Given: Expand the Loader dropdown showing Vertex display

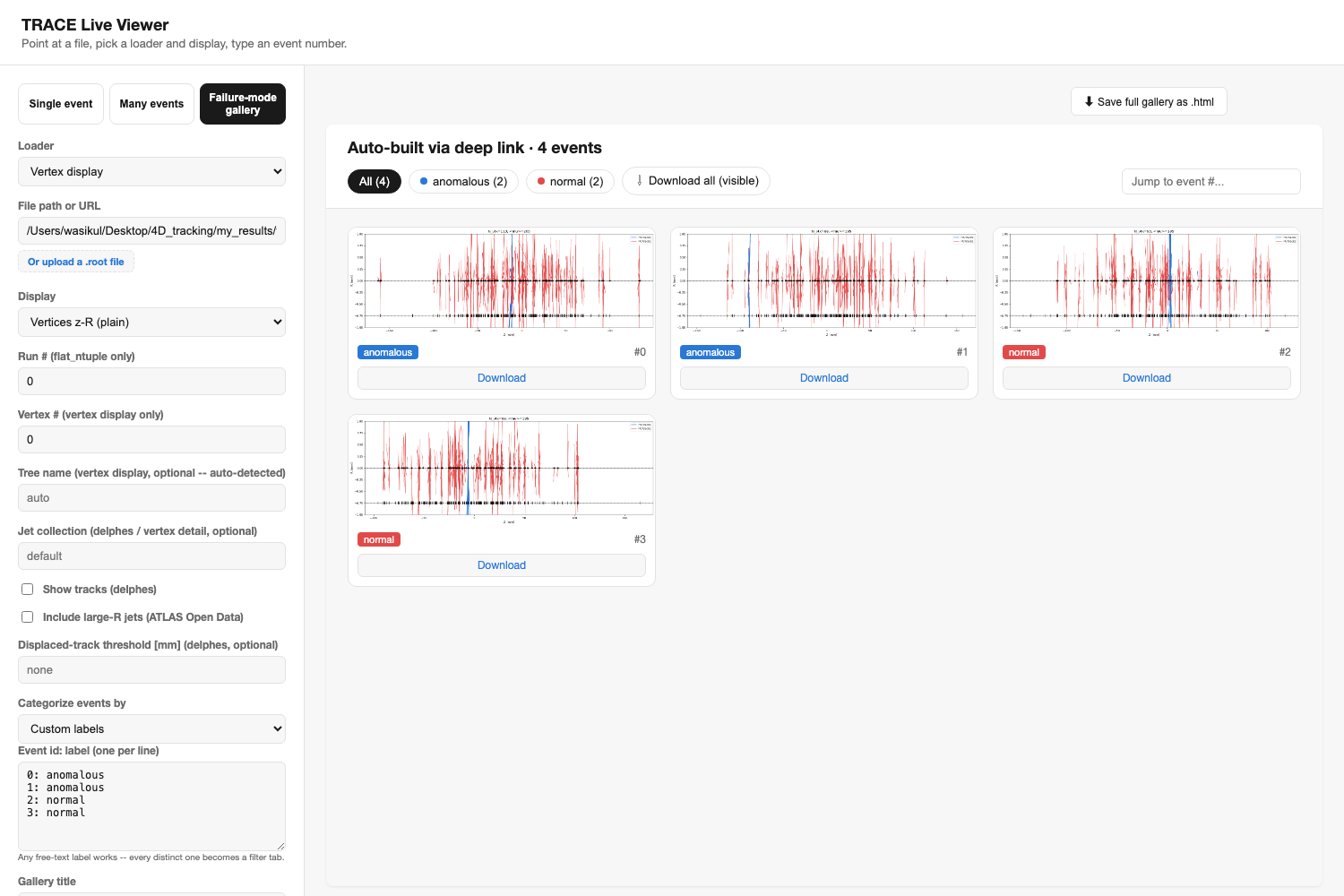Looking at the screenshot, I should (151, 171).
